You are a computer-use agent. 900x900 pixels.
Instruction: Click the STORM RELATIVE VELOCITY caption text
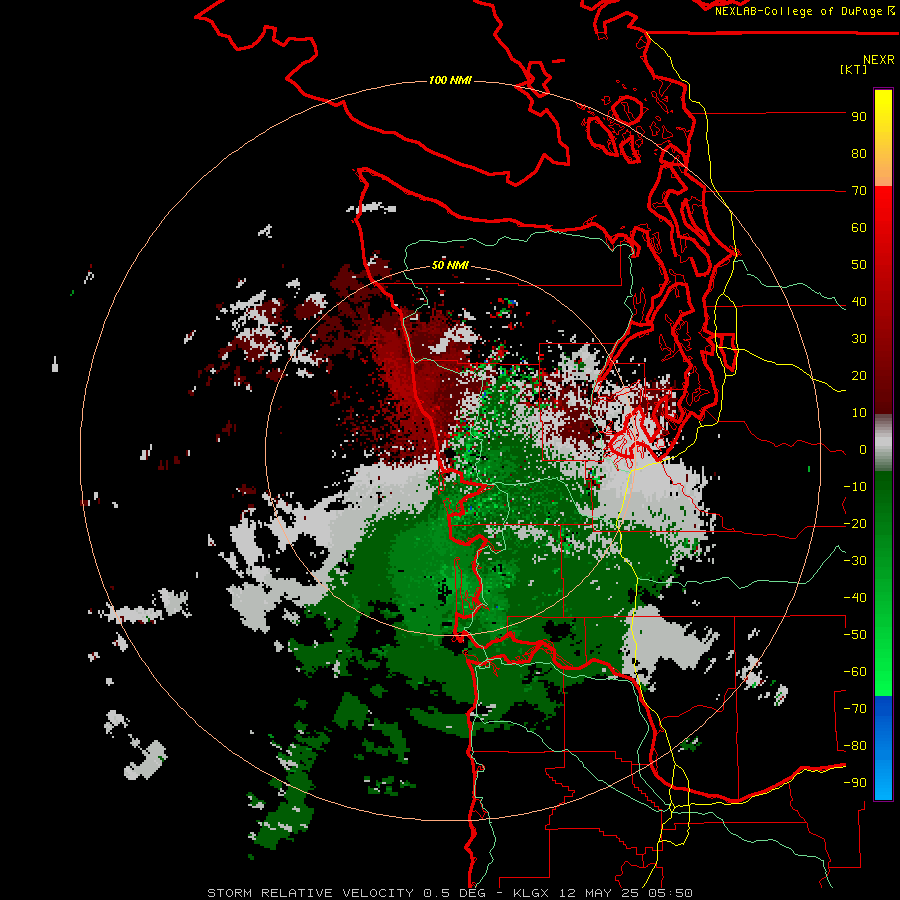311,893
